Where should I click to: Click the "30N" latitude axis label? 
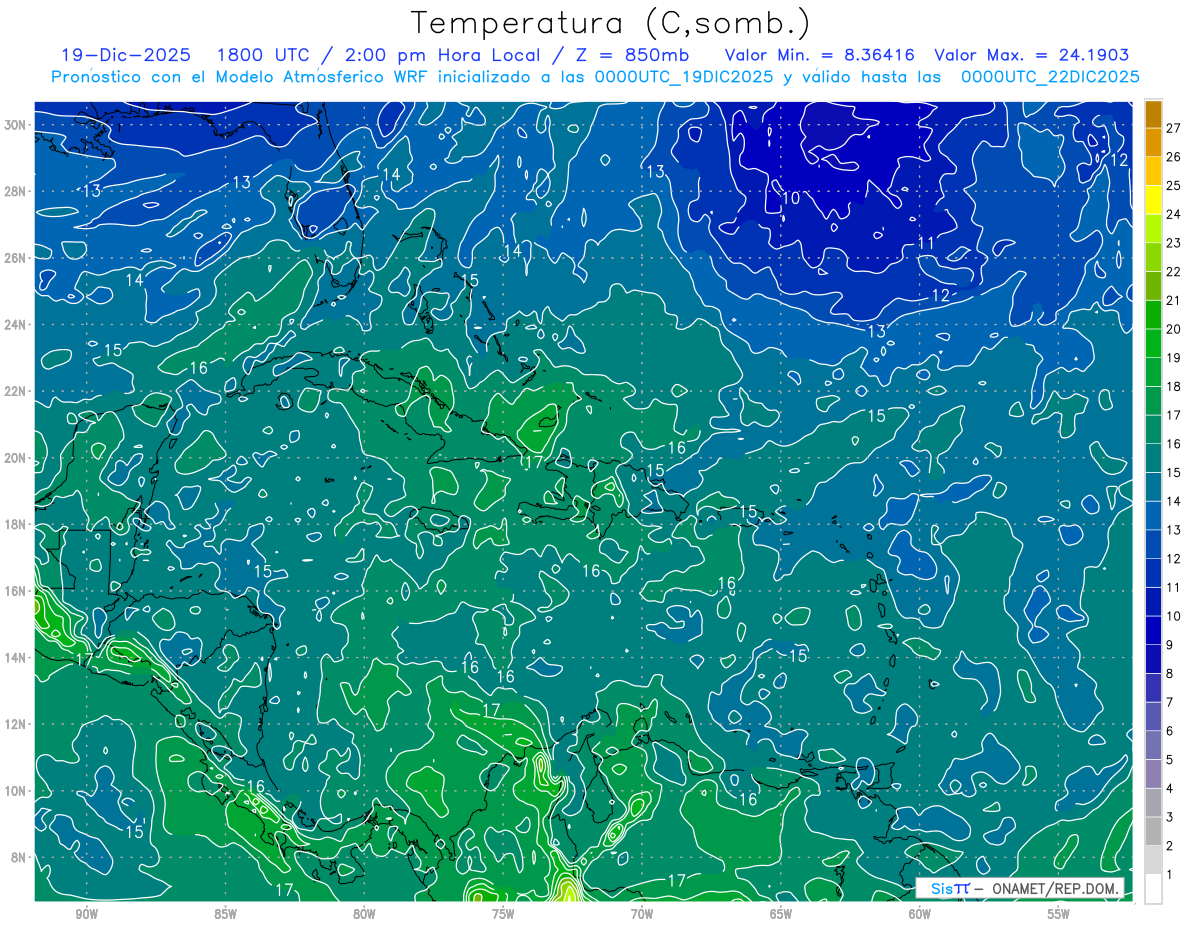point(15,124)
